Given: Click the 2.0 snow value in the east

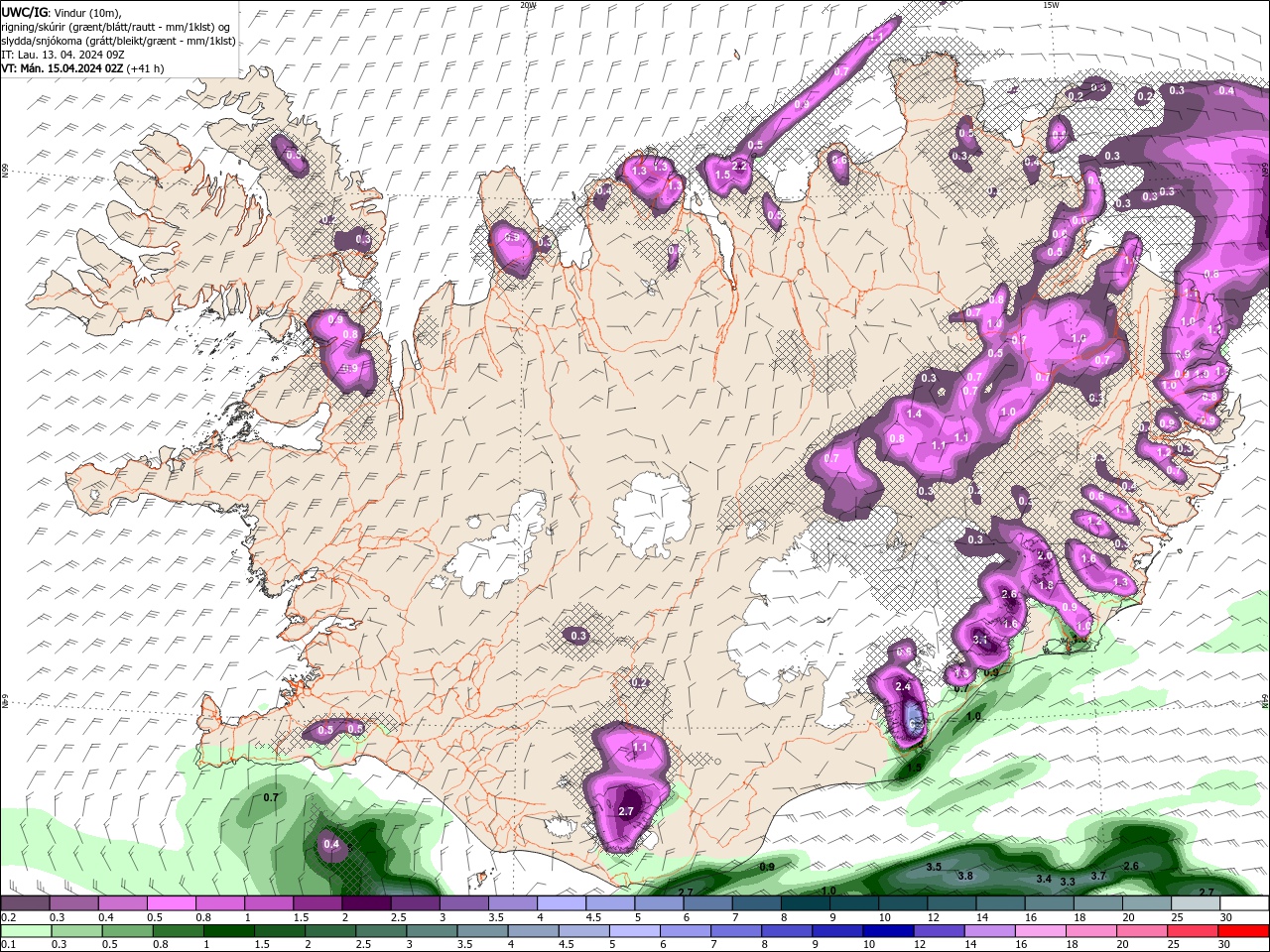Looking at the screenshot, I should point(1044,555).
